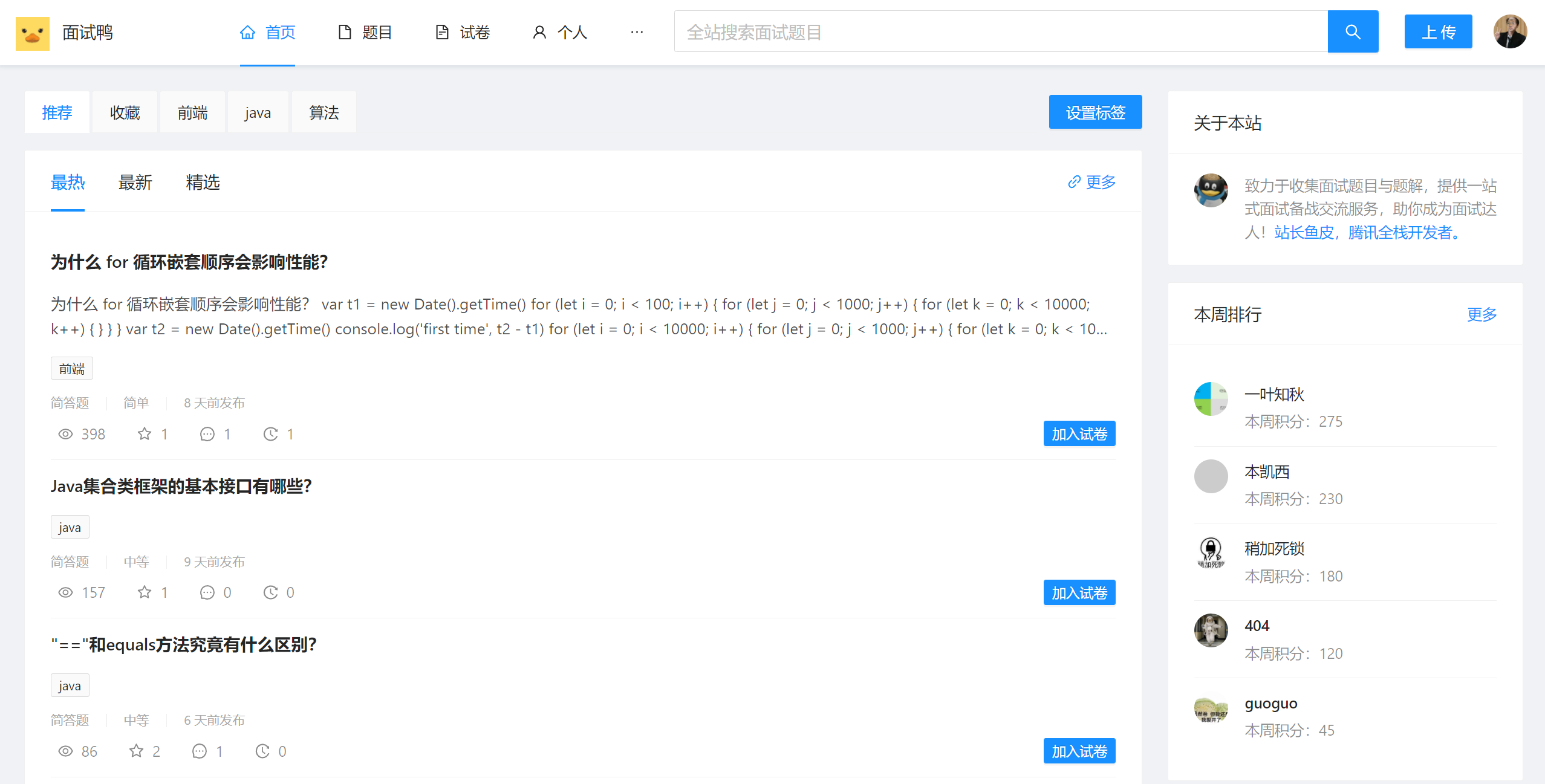Viewport: 1545px width, 784px height.
Task: Click the 收藏 favorites tag toggle
Action: 124,113
